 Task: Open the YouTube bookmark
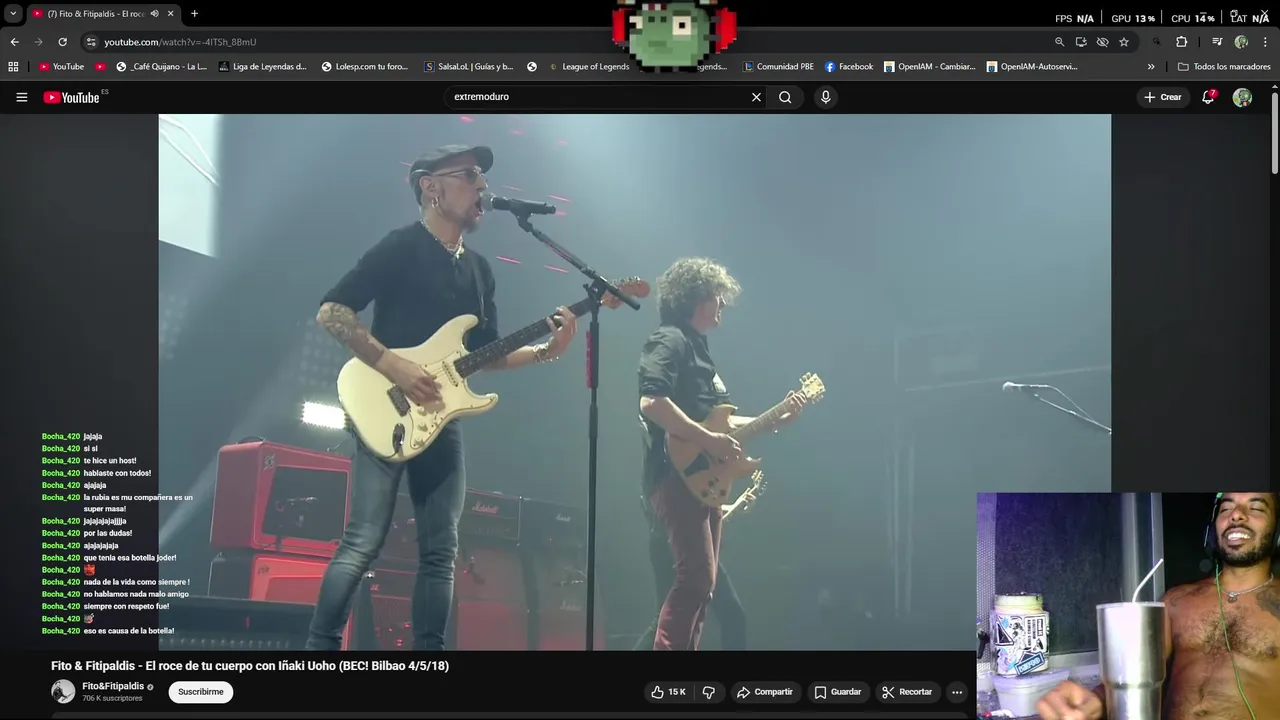[61, 67]
